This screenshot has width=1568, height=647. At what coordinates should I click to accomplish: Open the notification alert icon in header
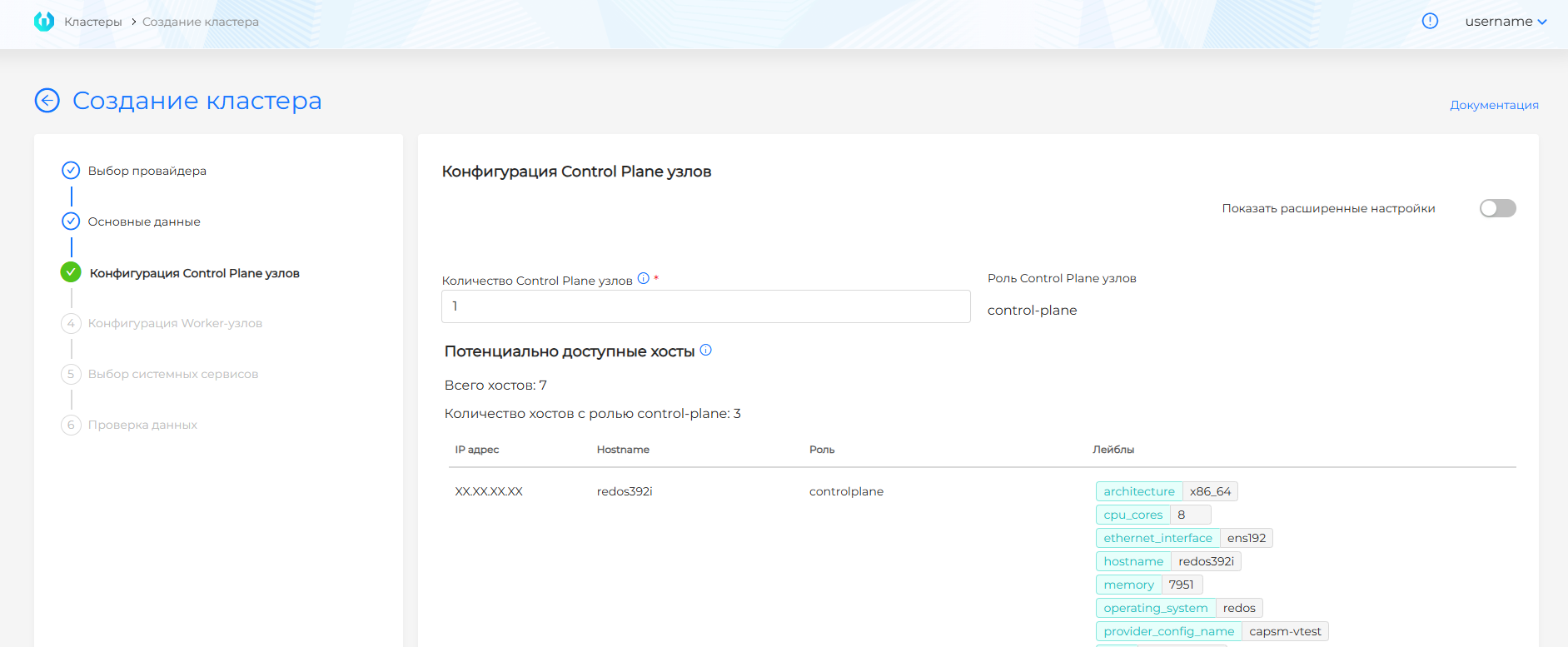(1430, 22)
